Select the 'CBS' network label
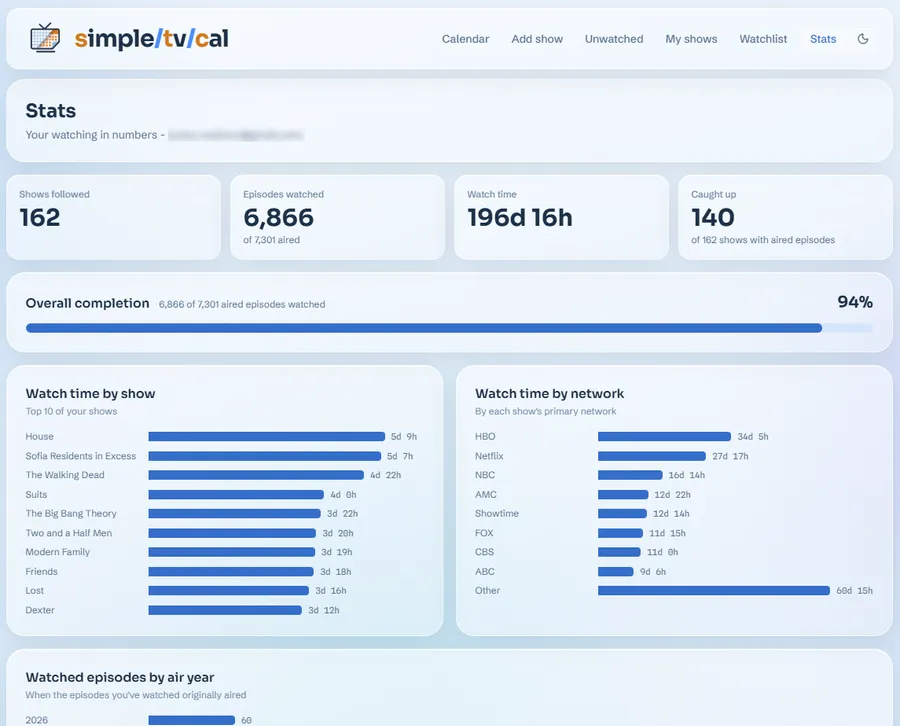Image resolution: width=900 pixels, height=726 pixels. [484, 552]
